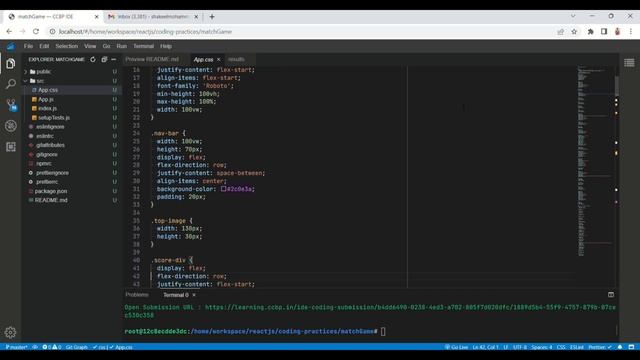Switch to the Problems panel tab
This screenshot has width=640, height=360.
click(137, 295)
